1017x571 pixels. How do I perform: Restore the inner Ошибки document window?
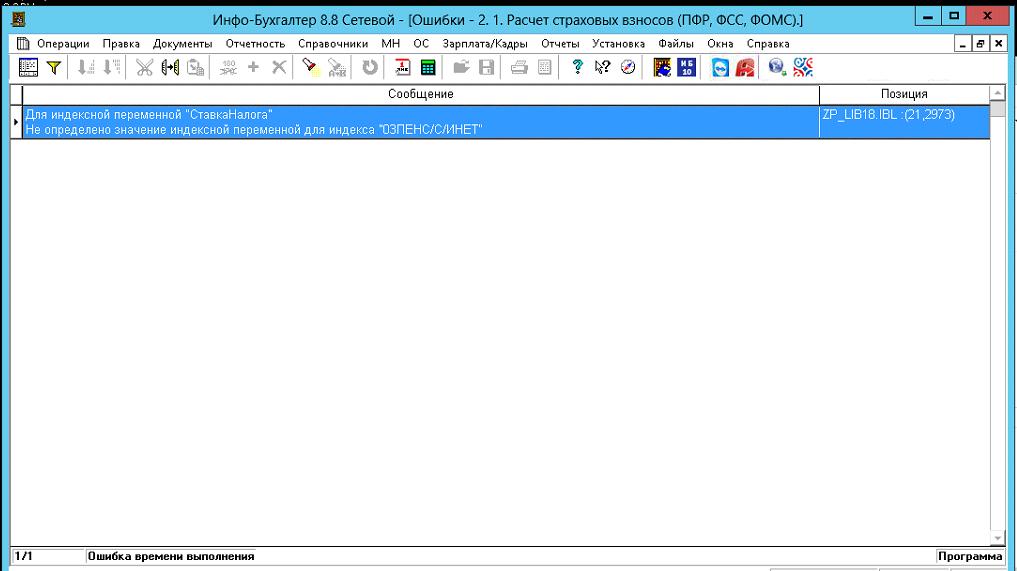[x=980, y=43]
